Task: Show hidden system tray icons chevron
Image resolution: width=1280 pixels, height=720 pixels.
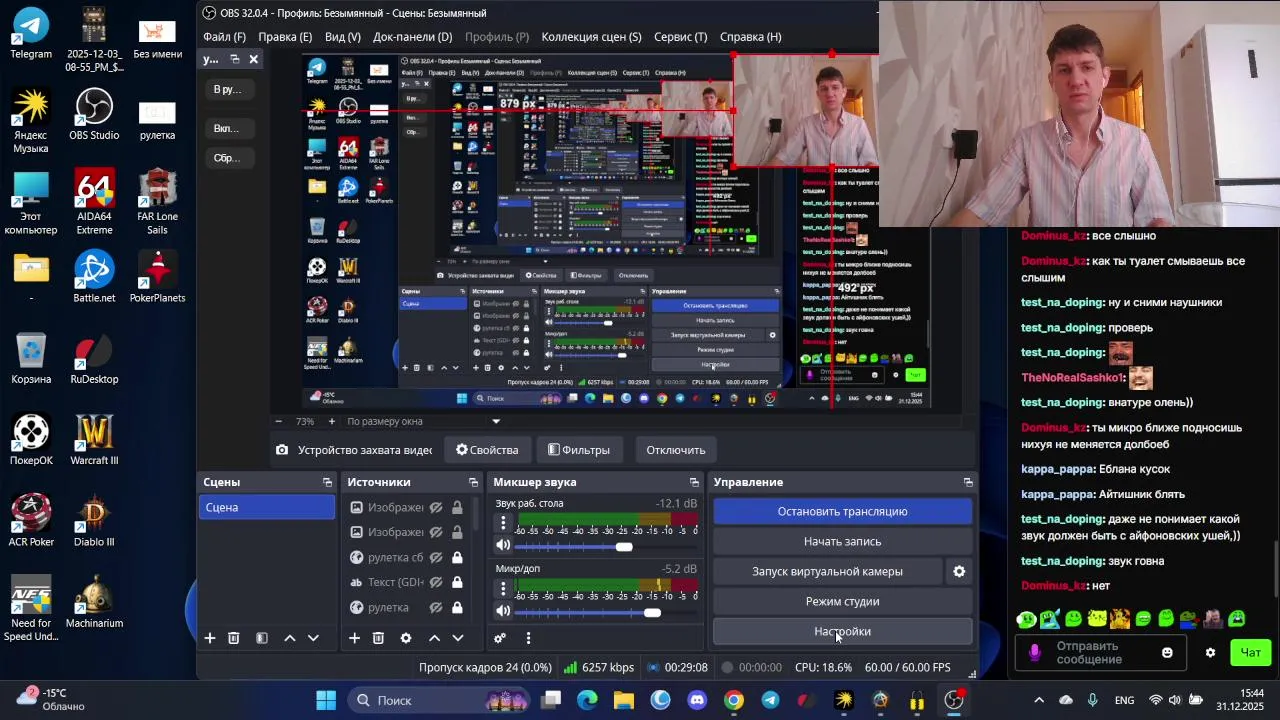Action: 1039,700
